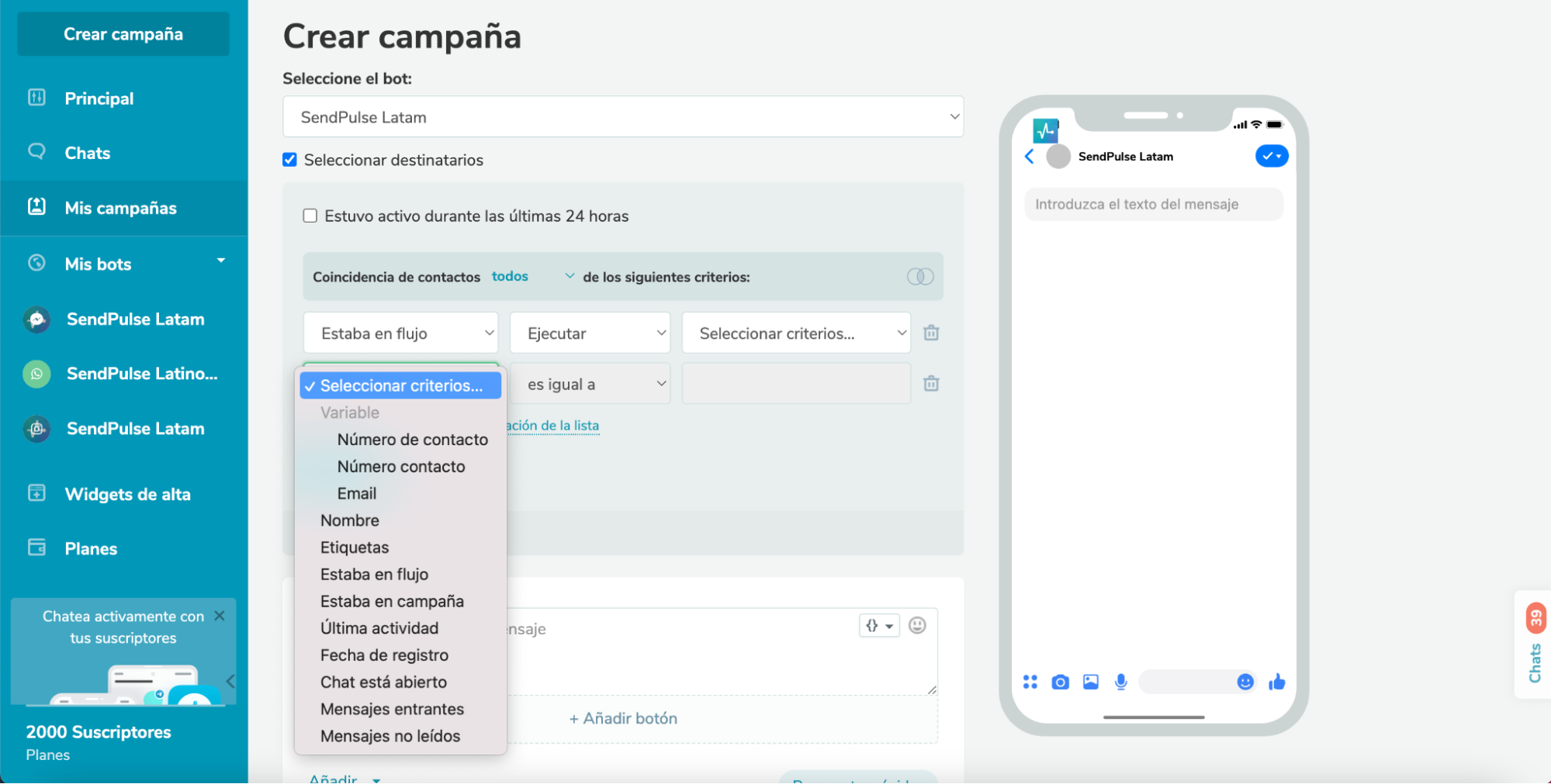
Task: Click the microphone icon in phone preview
Action: click(x=1121, y=682)
